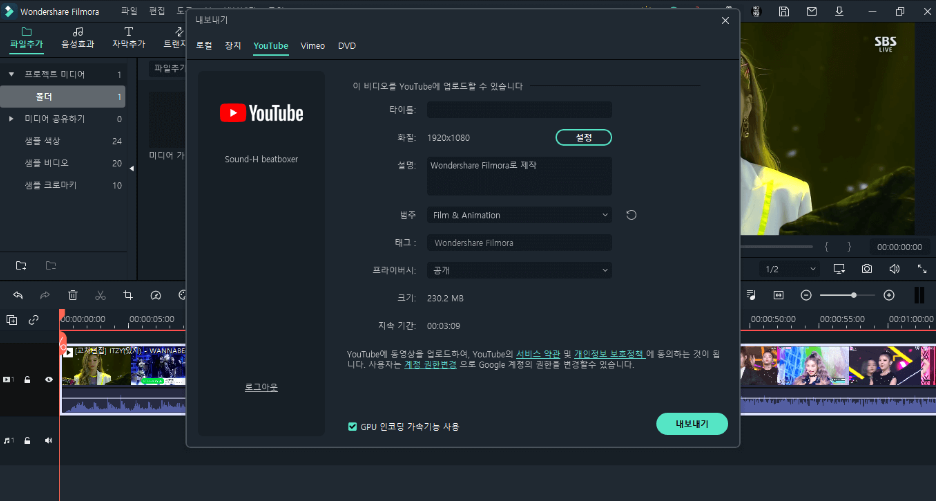937x501 pixels.
Task: Click the mark out bracket icon
Action: 849,247
